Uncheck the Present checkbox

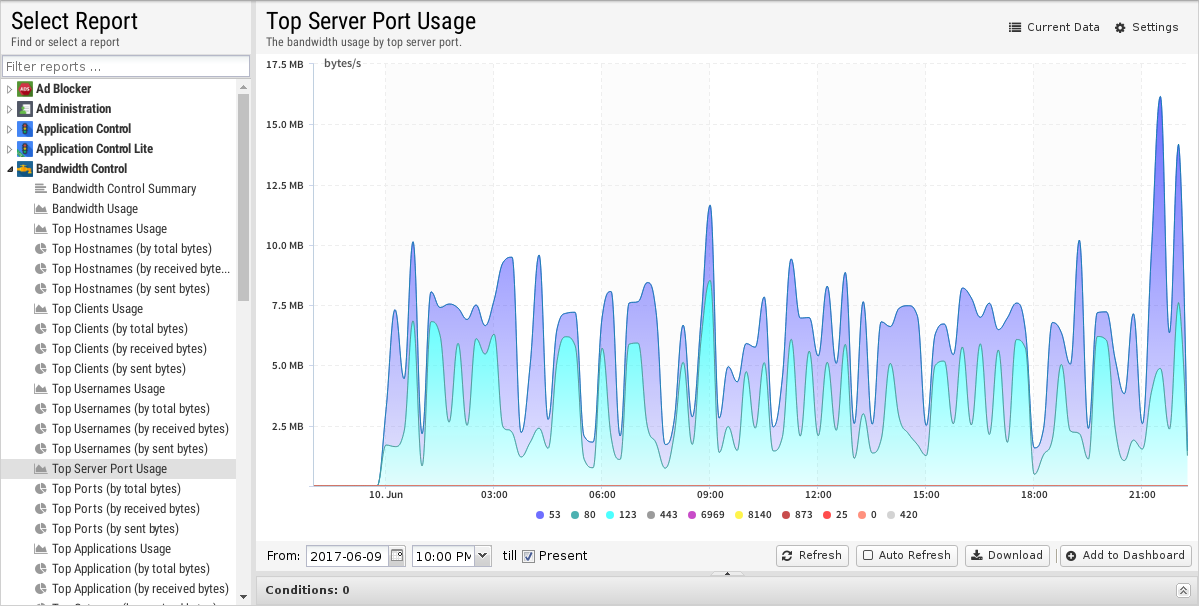coord(529,556)
